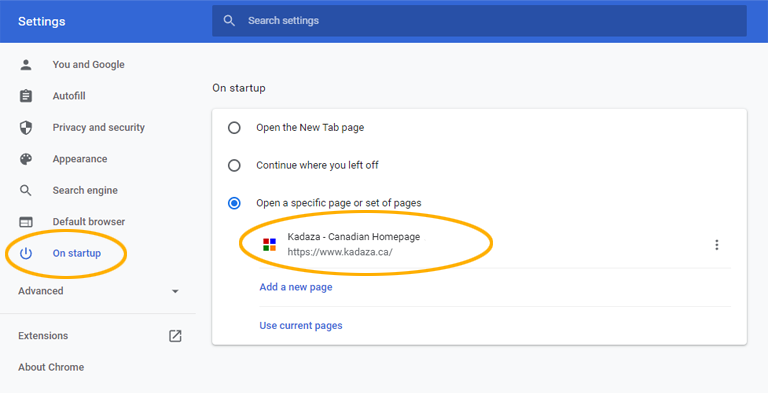Open the three-dot menu for the Kadaza page
768x393 pixels.
pos(717,245)
